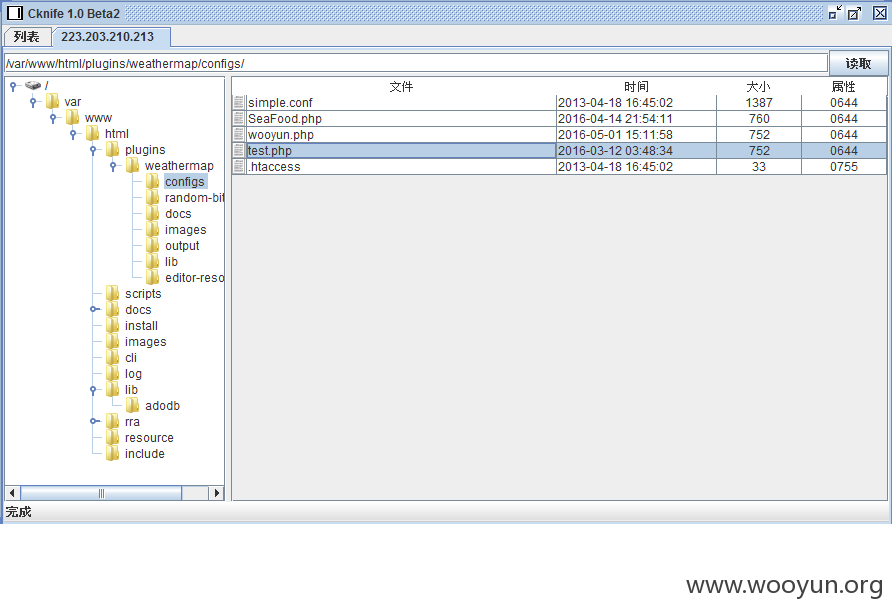892x614 pixels.
Task: Click the tree scrollbar right arrow
Action: [216, 493]
